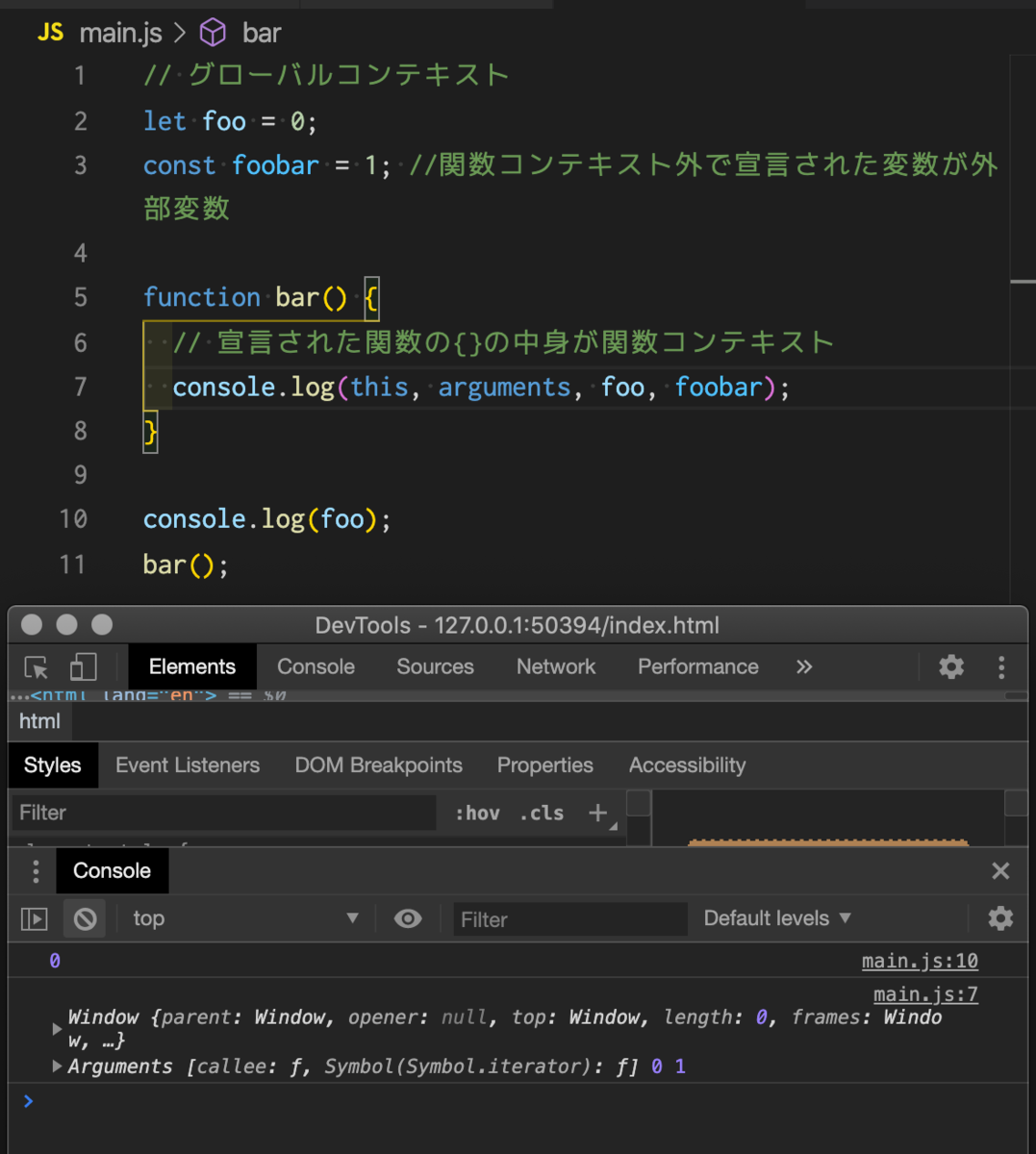The width and height of the screenshot is (1036, 1154).
Task: Open the Console settings gear
Action: (1000, 918)
